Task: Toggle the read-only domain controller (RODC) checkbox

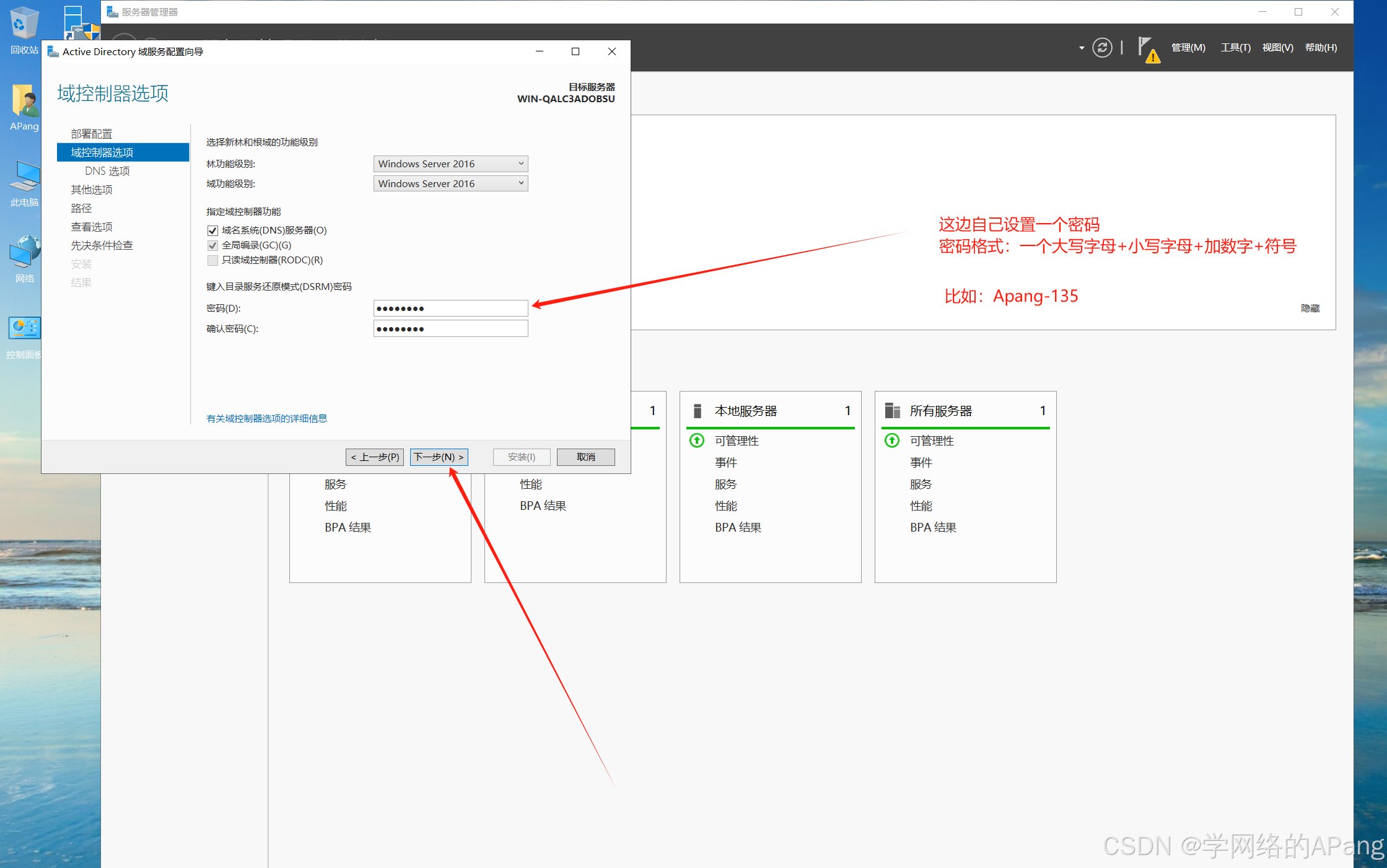Action: point(212,260)
